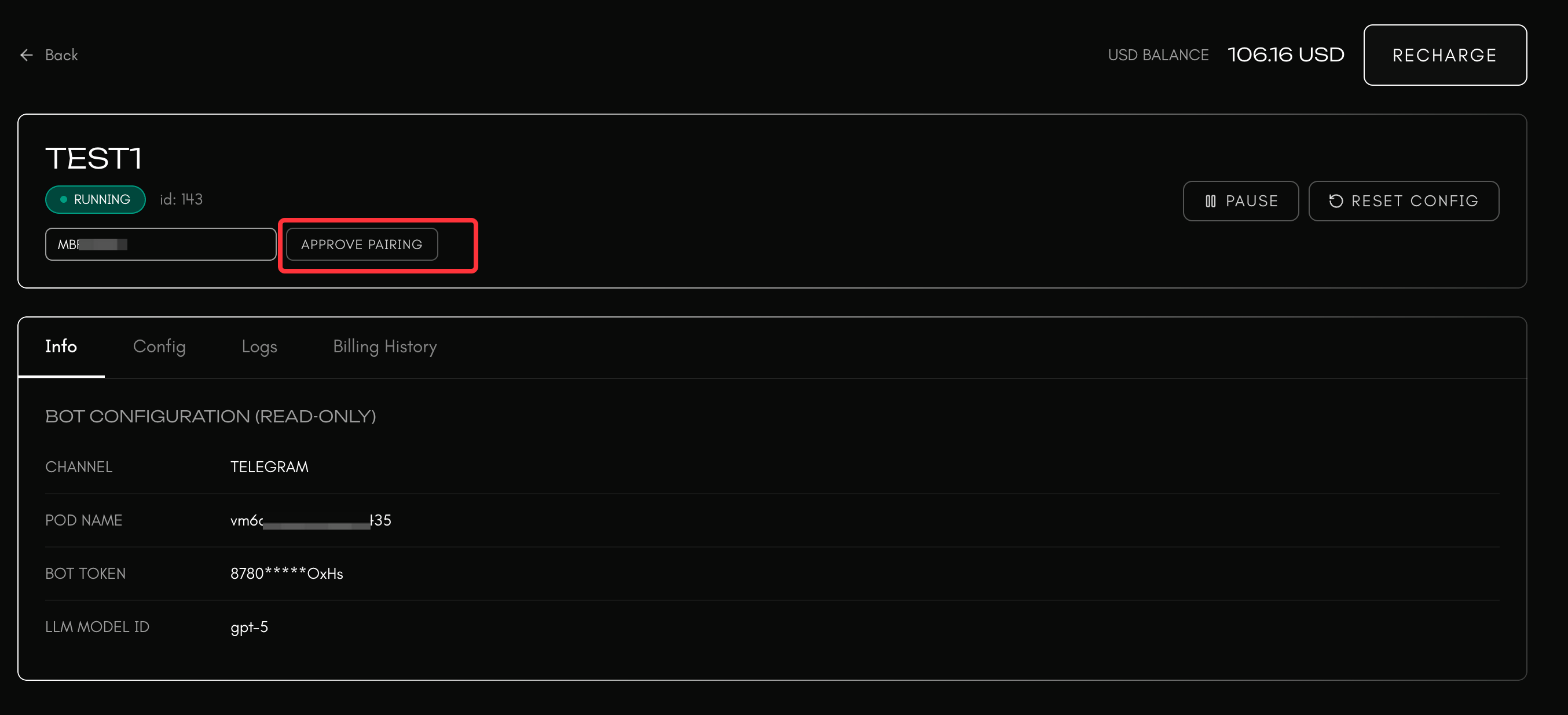Click the gpt-5 model ID value
1568x715 pixels.
pos(249,627)
